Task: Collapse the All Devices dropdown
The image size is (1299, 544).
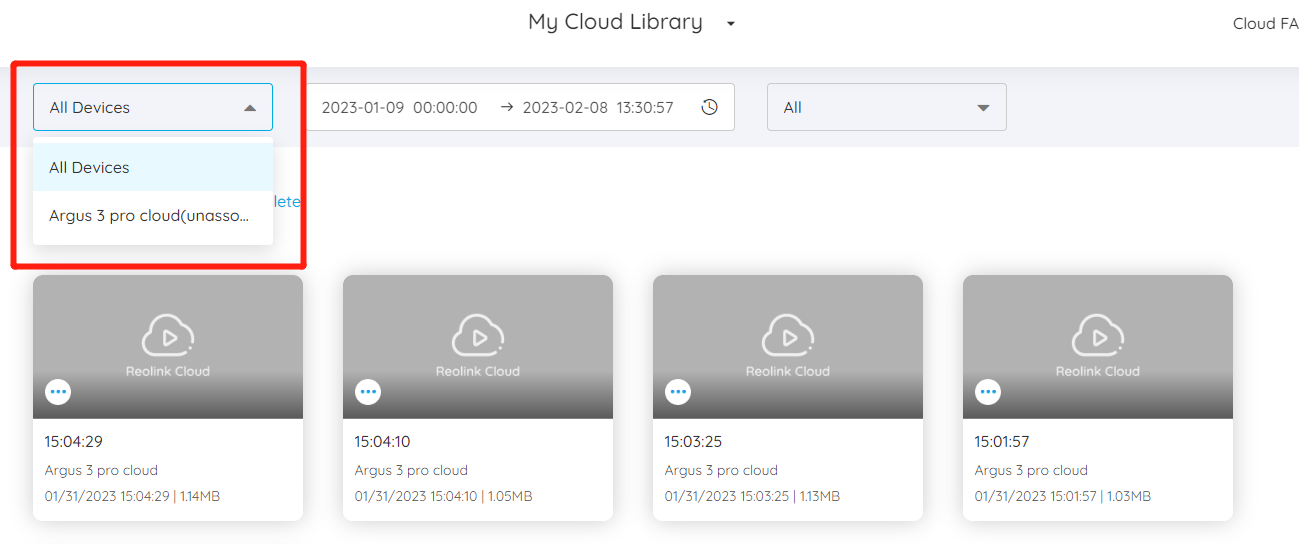Action: pyautogui.click(x=153, y=107)
